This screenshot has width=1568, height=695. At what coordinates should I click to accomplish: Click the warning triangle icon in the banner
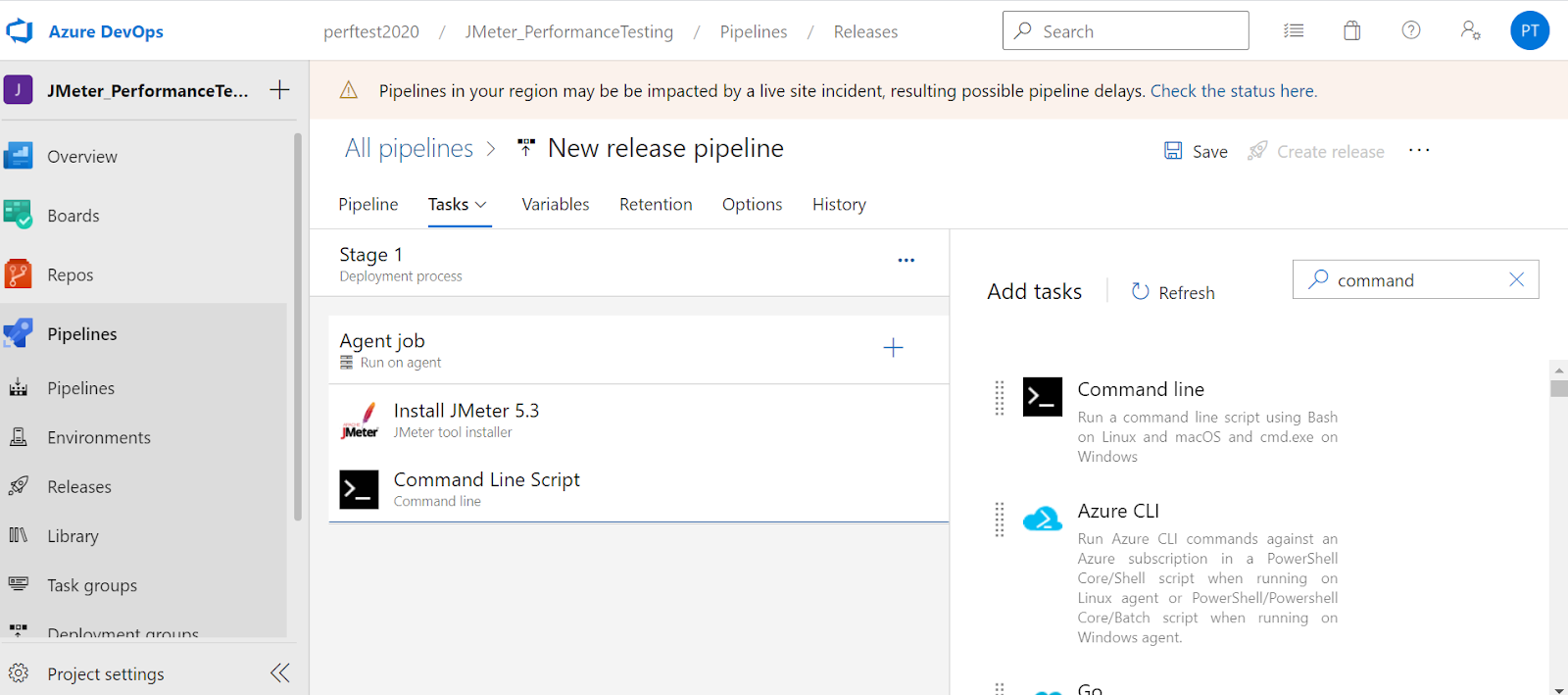click(348, 90)
